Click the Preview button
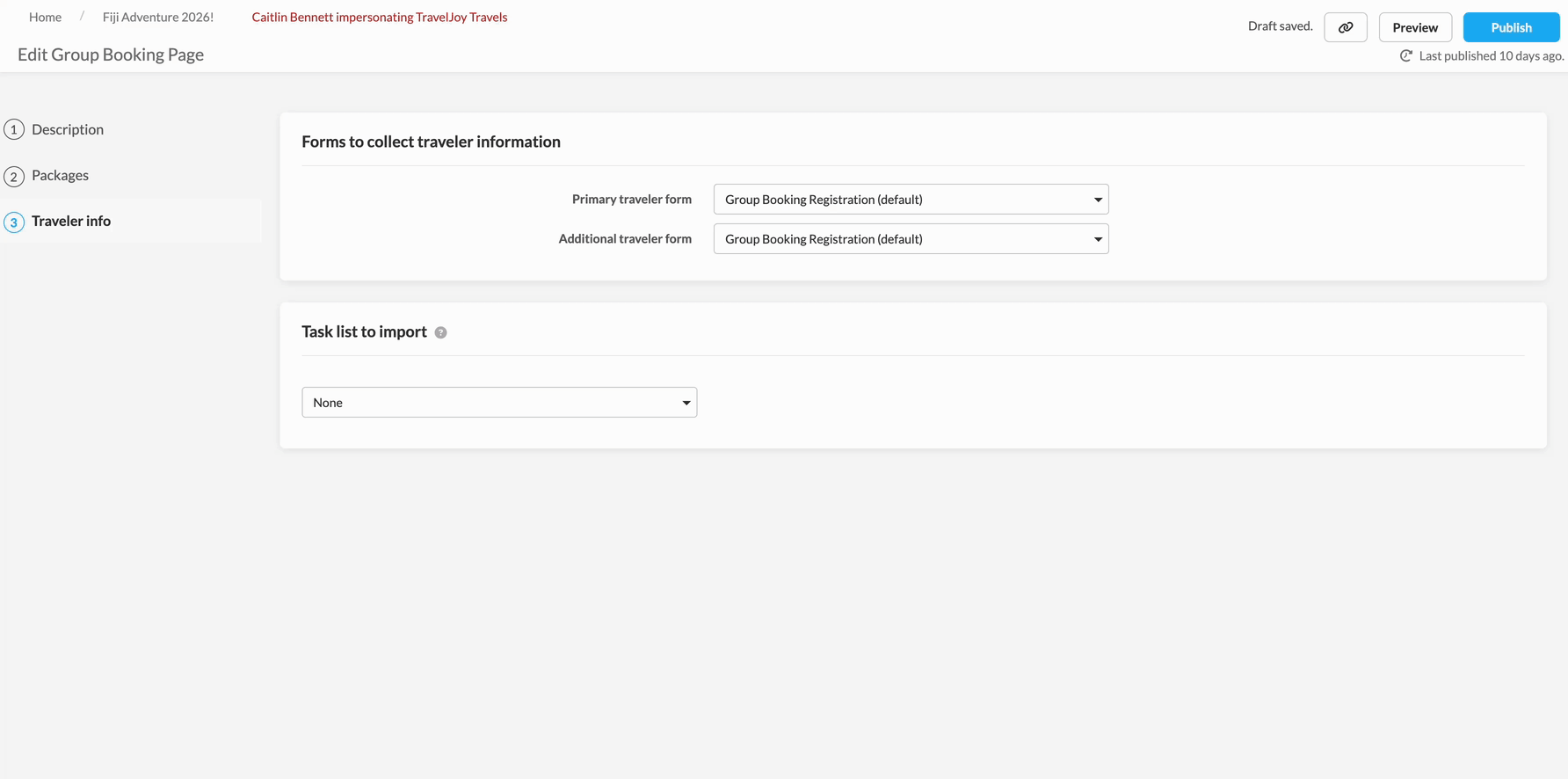 (1414, 27)
